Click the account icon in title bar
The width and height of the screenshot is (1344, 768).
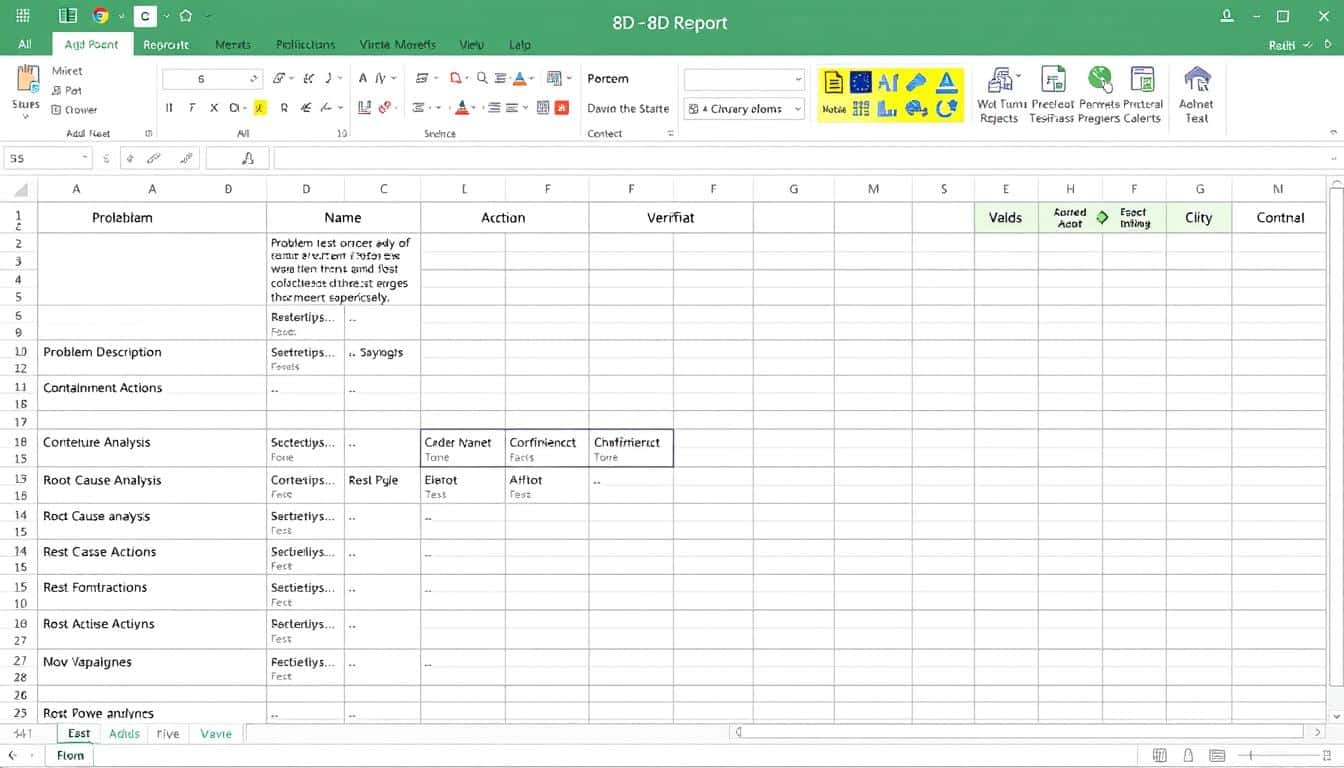click(1227, 16)
